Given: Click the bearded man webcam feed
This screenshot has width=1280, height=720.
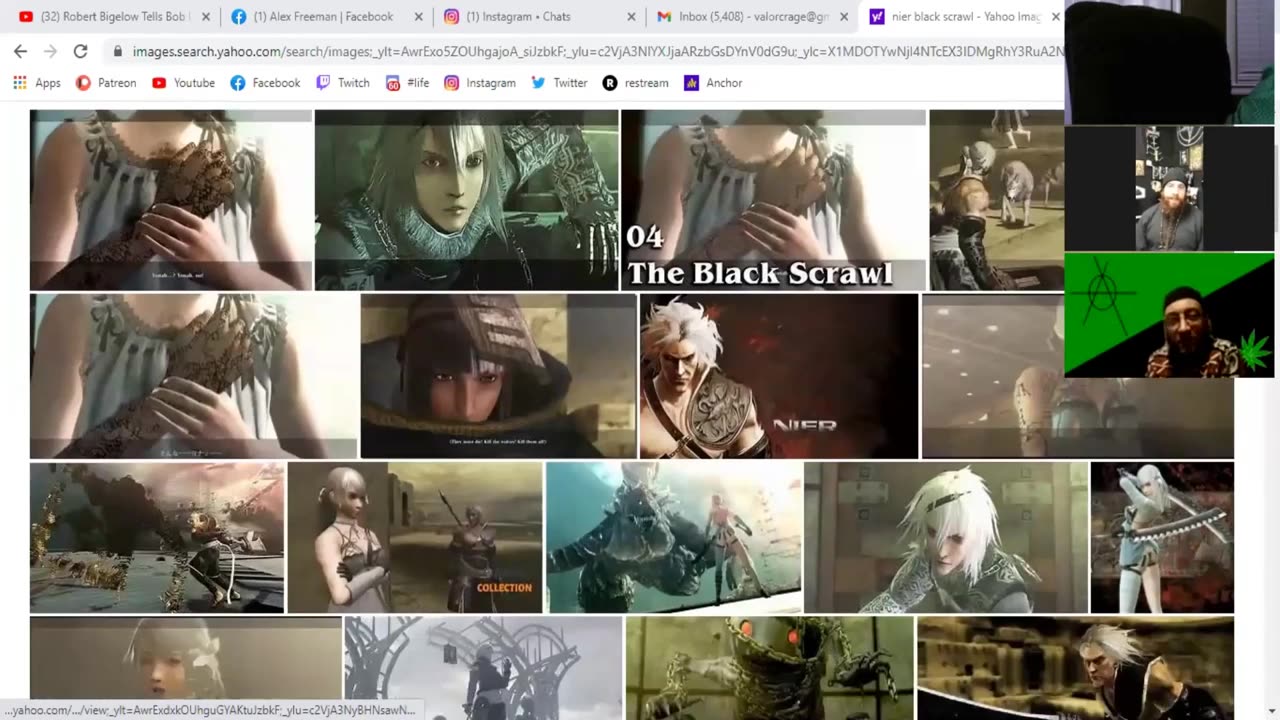Looking at the screenshot, I should coord(1169,189).
